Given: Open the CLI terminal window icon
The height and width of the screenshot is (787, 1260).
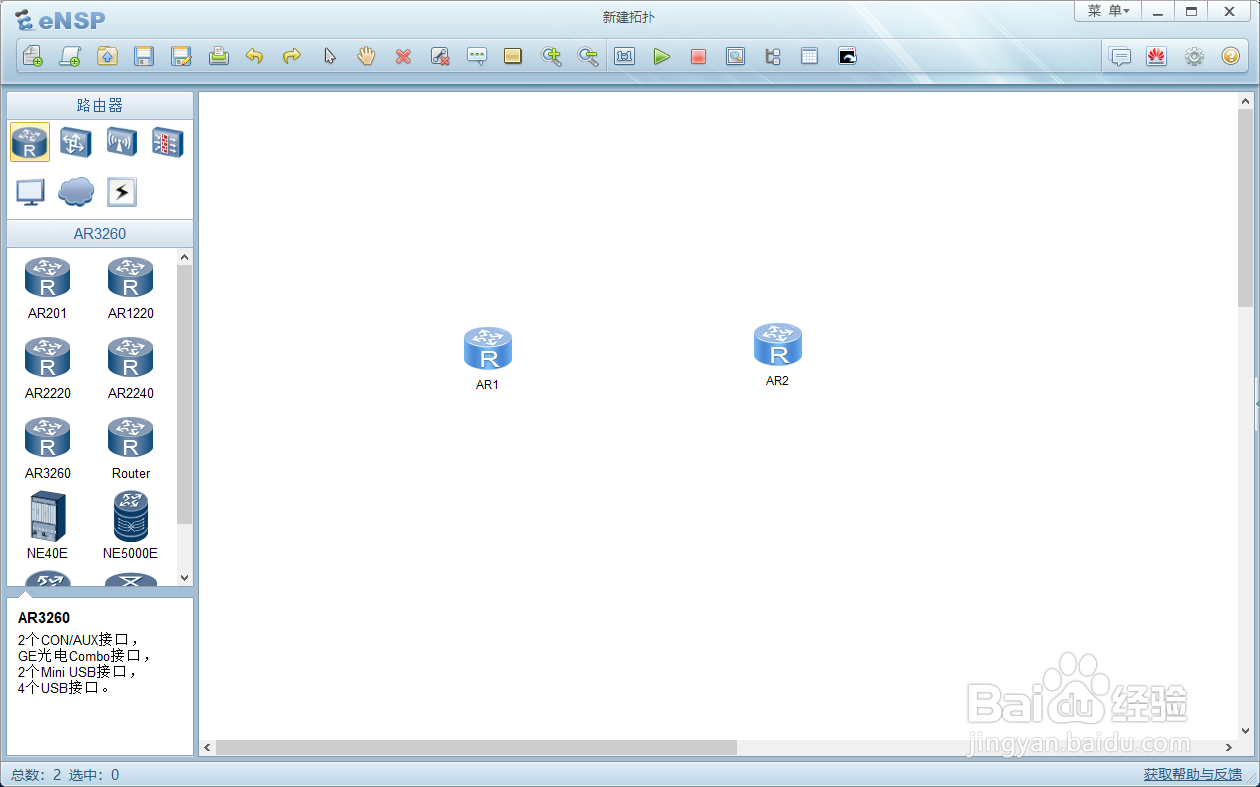Looking at the screenshot, I should [x=847, y=57].
